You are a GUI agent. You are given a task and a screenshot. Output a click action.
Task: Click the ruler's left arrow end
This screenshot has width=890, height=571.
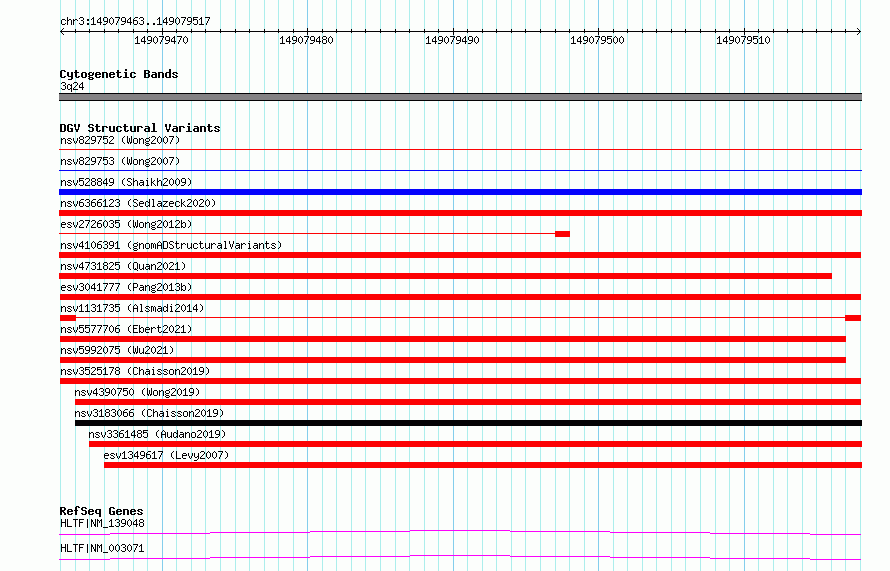pyautogui.click(x=62, y=32)
